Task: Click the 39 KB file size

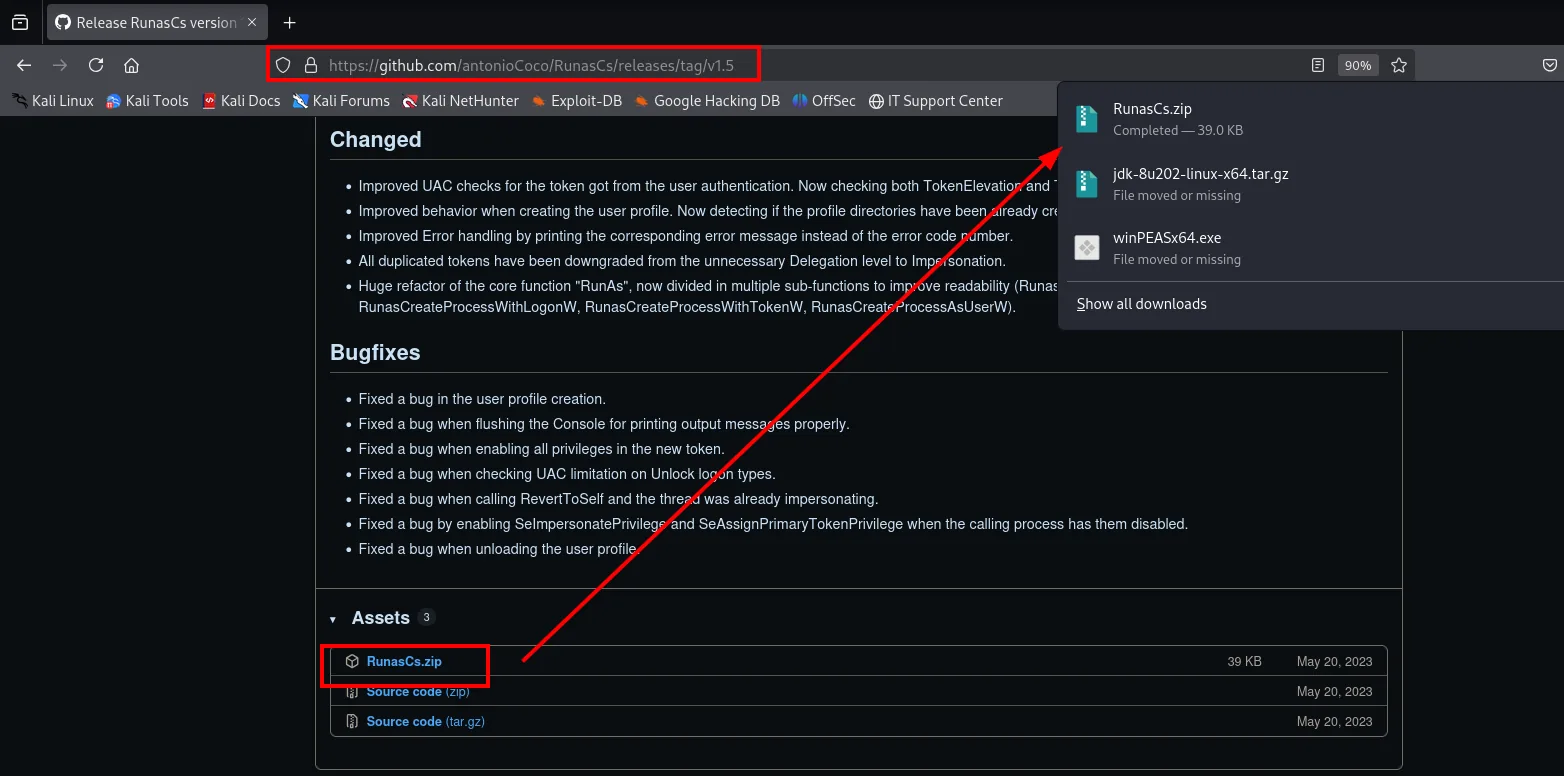Action: pyautogui.click(x=1244, y=662)
